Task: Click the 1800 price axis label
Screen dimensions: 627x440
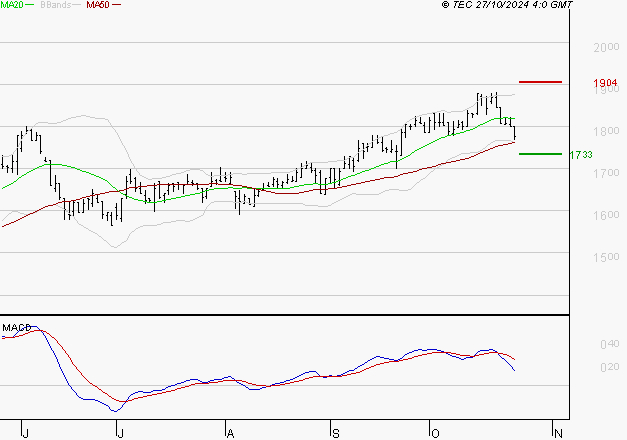Action: [606, 131]
